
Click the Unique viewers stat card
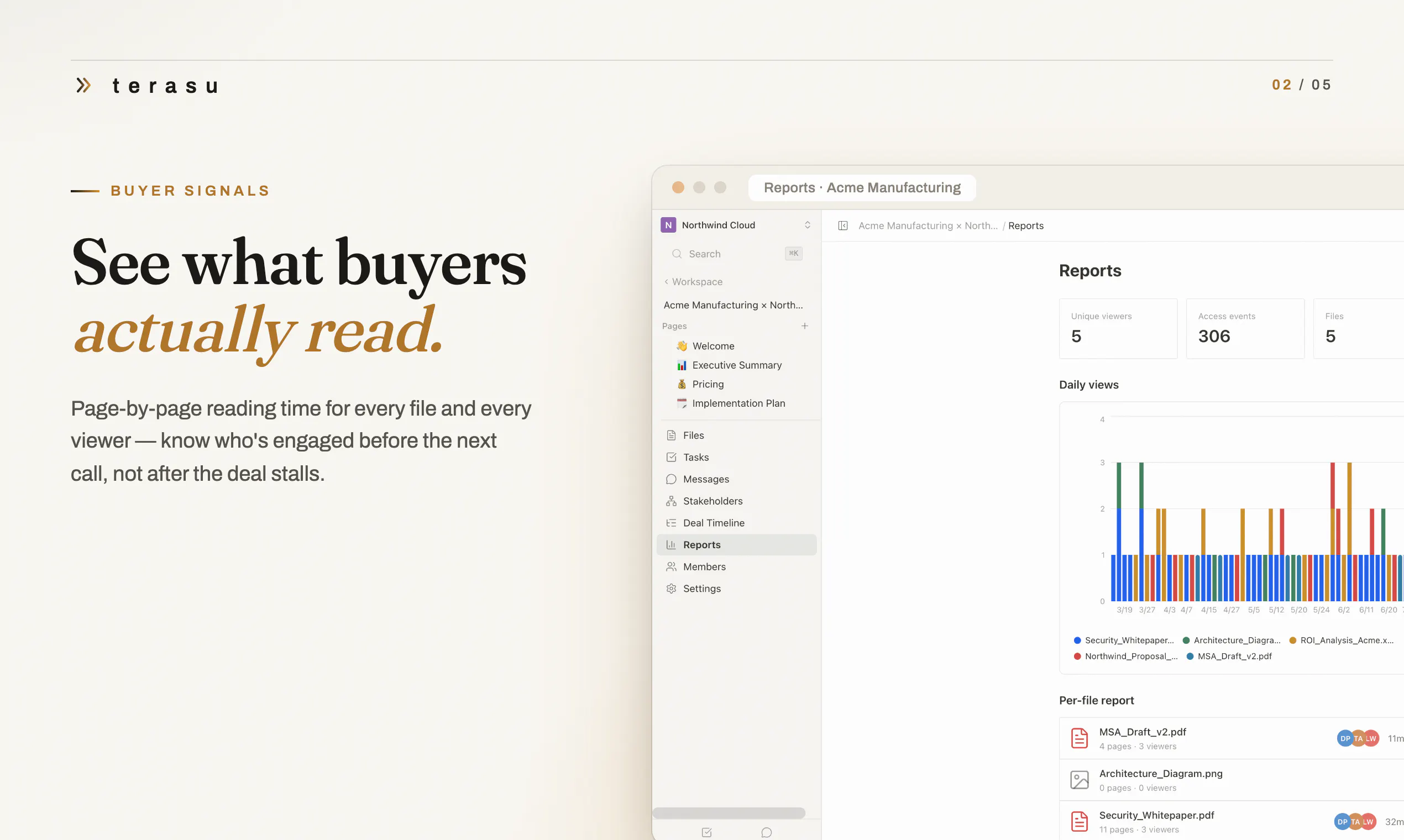(1118, 328)
